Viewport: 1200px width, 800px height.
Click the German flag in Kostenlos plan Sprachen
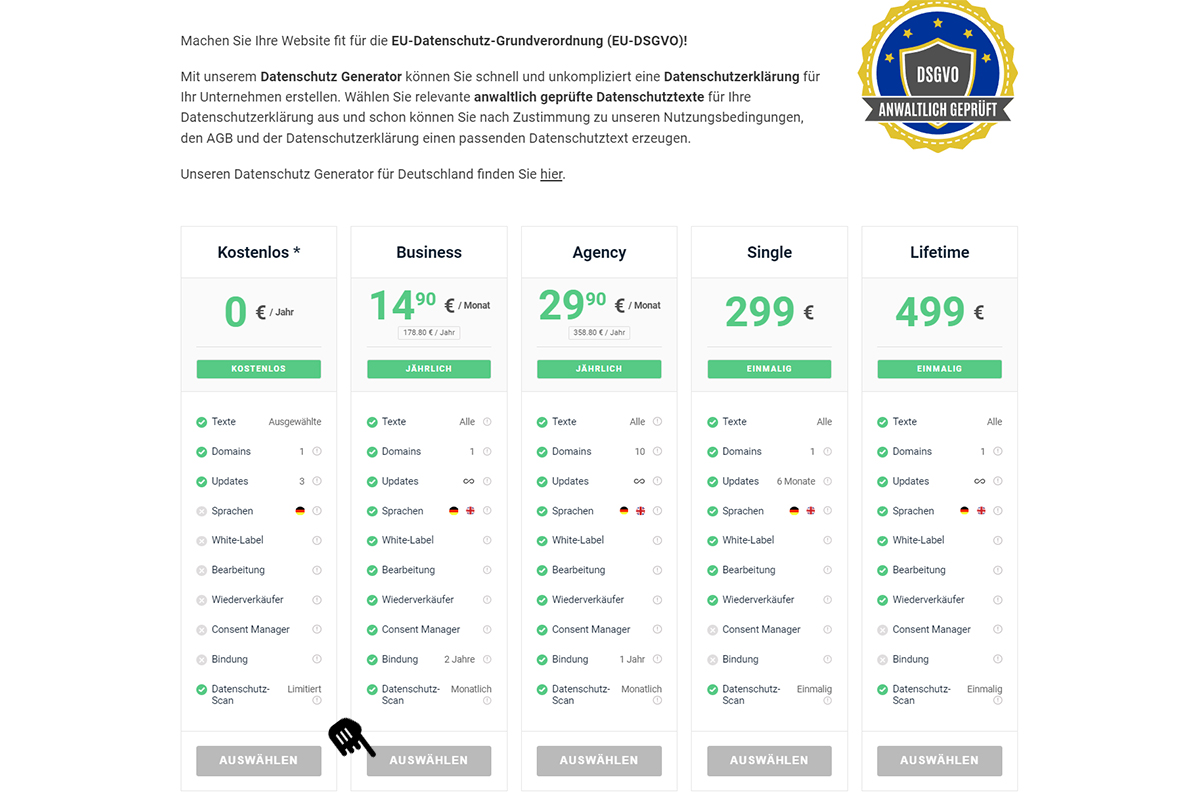pos(300,511)
